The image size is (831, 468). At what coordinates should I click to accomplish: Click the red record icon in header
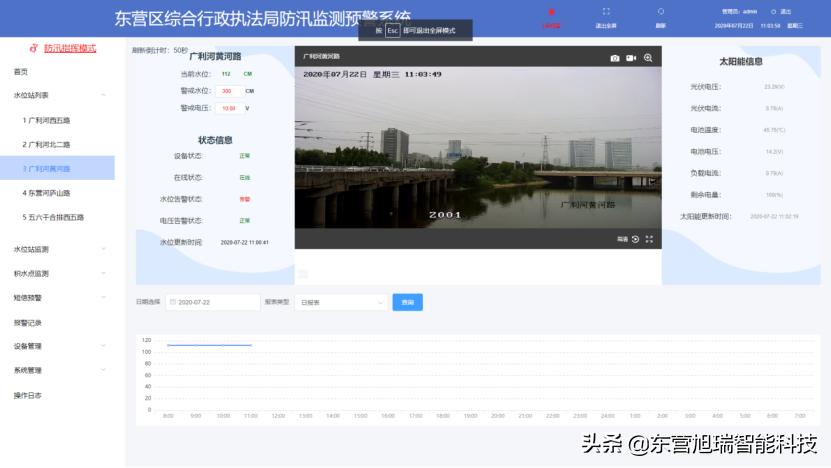tap(551, 12)
